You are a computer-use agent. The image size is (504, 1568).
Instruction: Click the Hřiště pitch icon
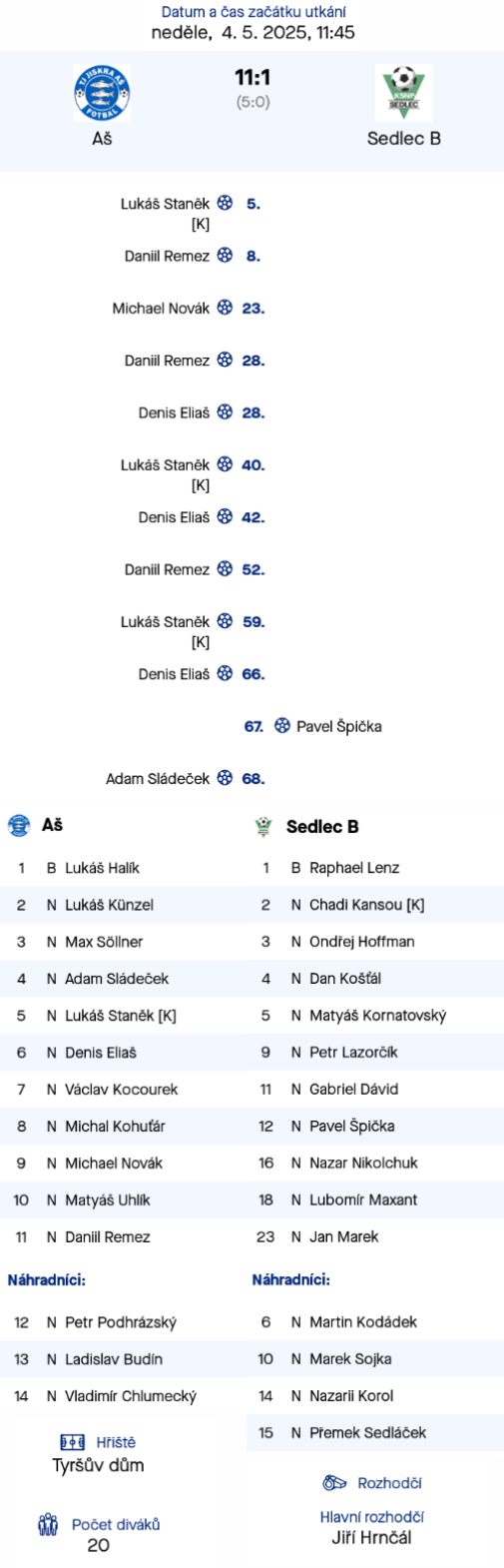[73, 1442]
